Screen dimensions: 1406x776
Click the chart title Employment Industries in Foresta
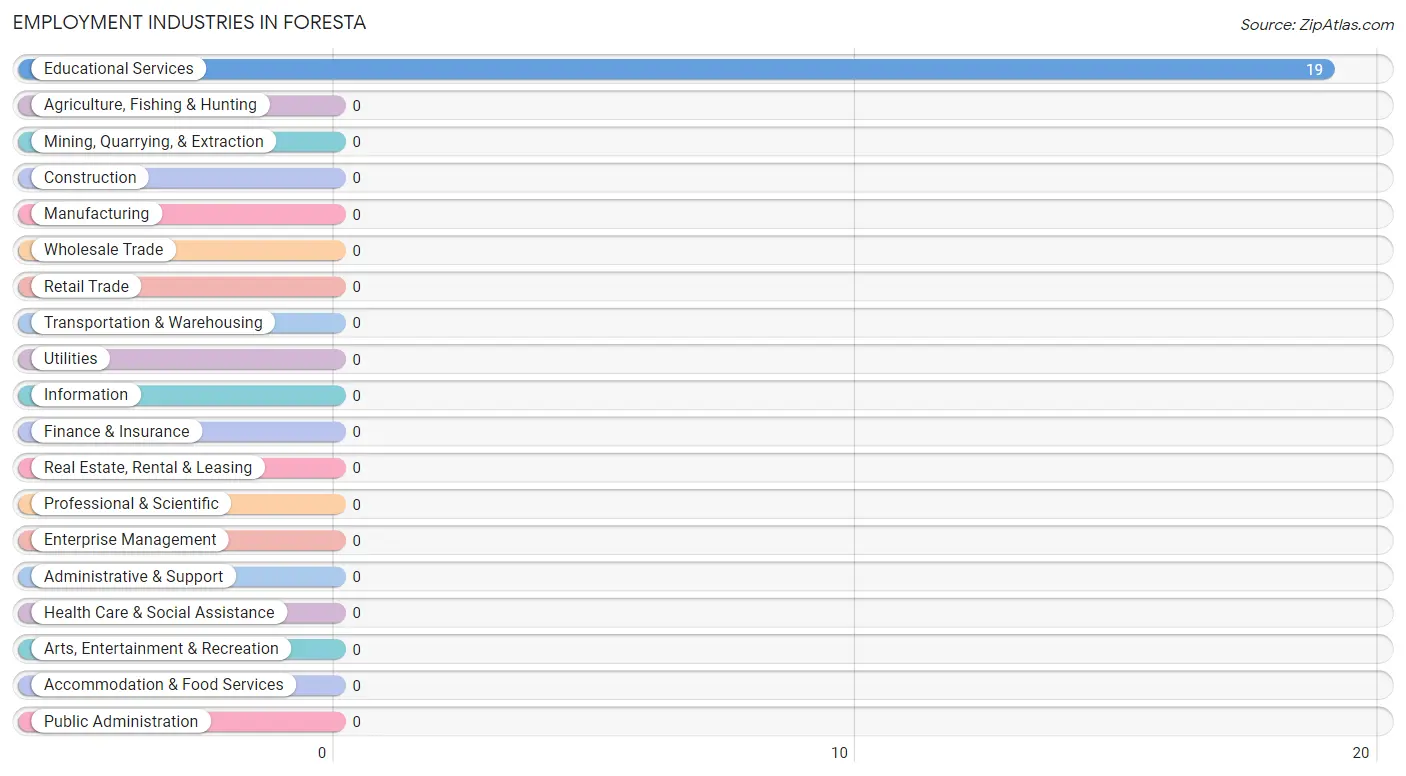tap(189, 22)
